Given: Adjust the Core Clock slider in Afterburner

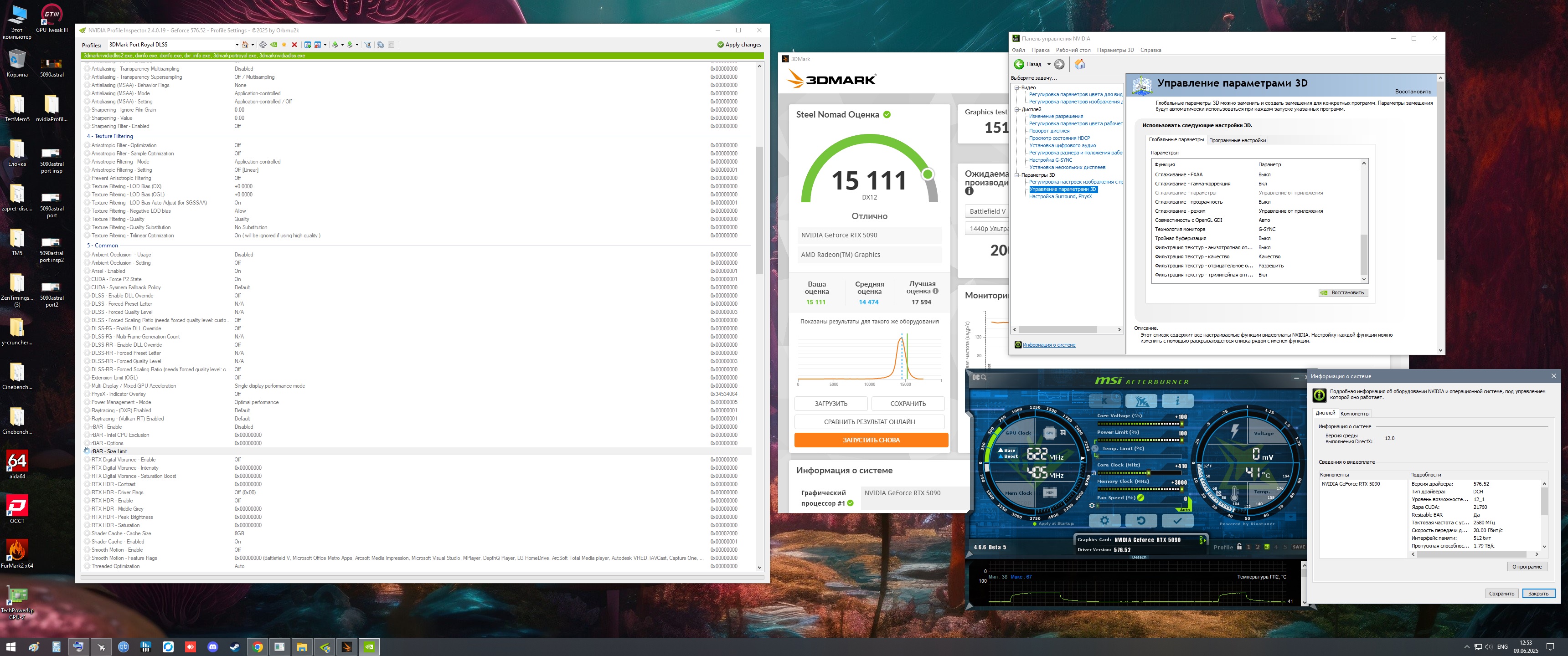Looking at the screenshot, I should click(x=1149, y=473).
